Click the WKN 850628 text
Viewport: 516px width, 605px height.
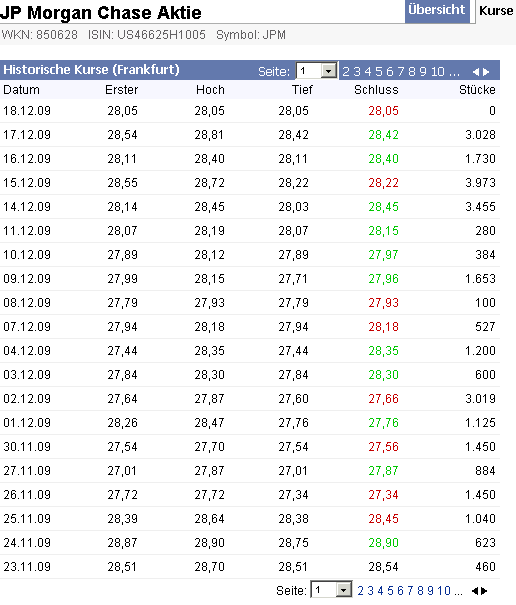[x=40, y=35]
